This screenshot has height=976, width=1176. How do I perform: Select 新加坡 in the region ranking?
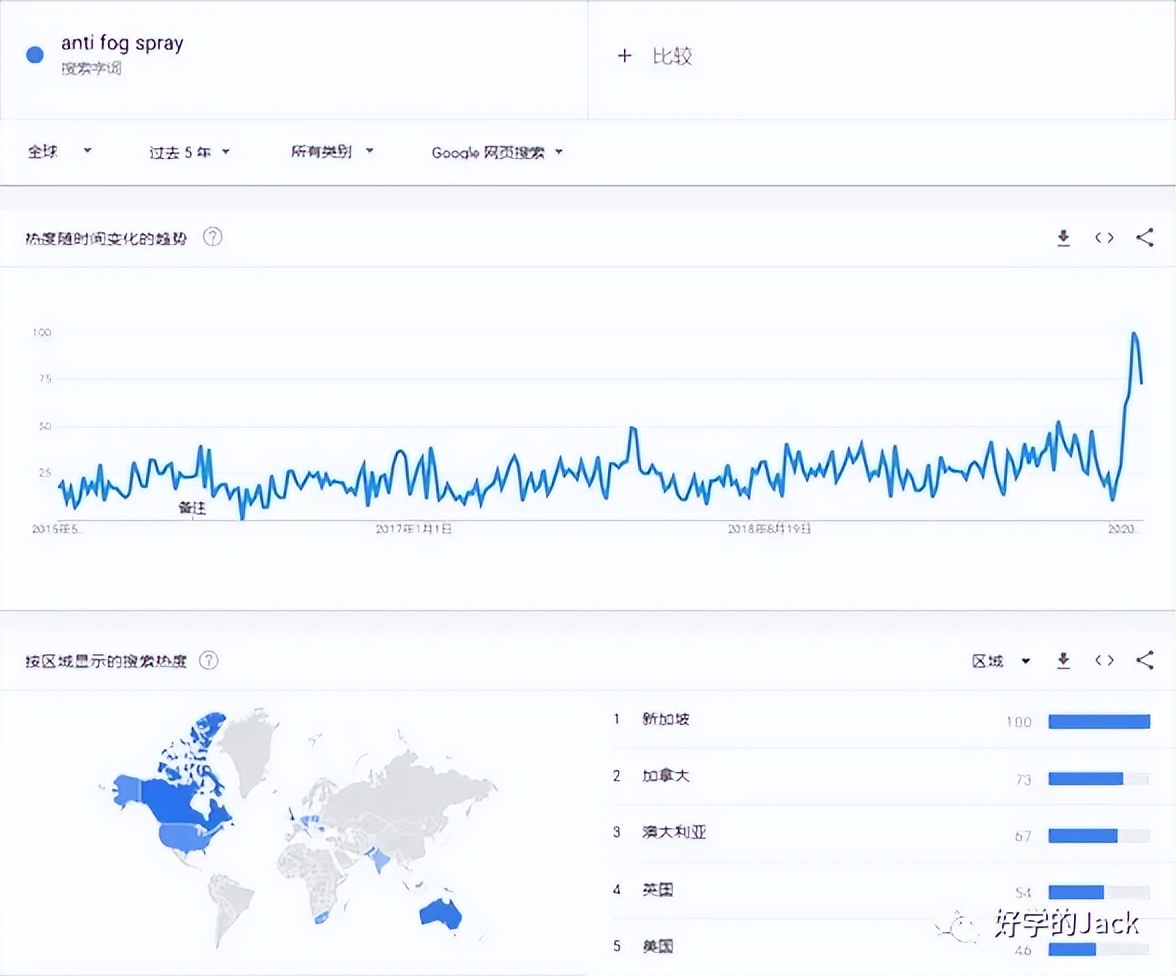[666, 719]
